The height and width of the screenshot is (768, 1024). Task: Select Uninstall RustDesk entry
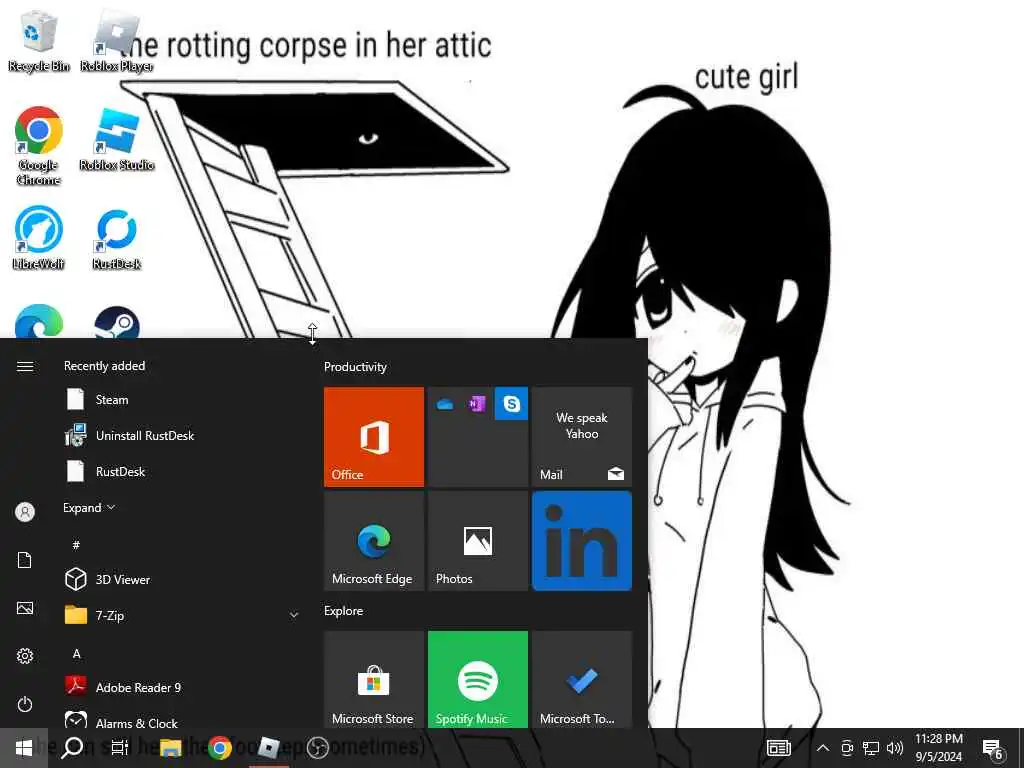pos(183,435)
